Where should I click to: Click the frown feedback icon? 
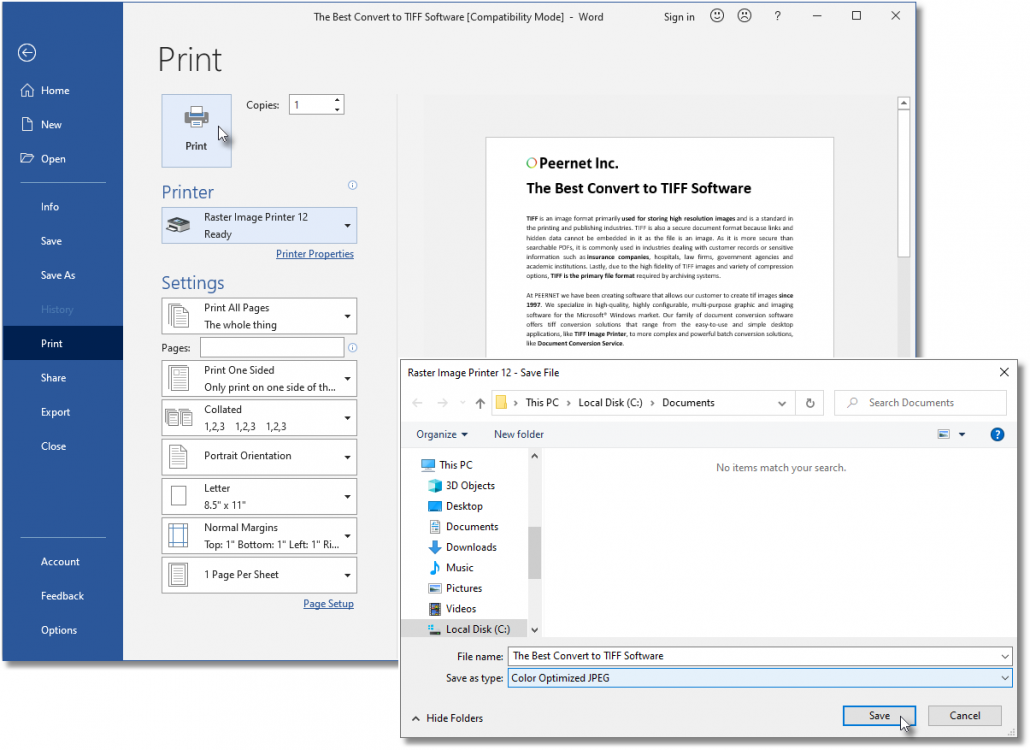pyautogui.click(x=744, y=16)
